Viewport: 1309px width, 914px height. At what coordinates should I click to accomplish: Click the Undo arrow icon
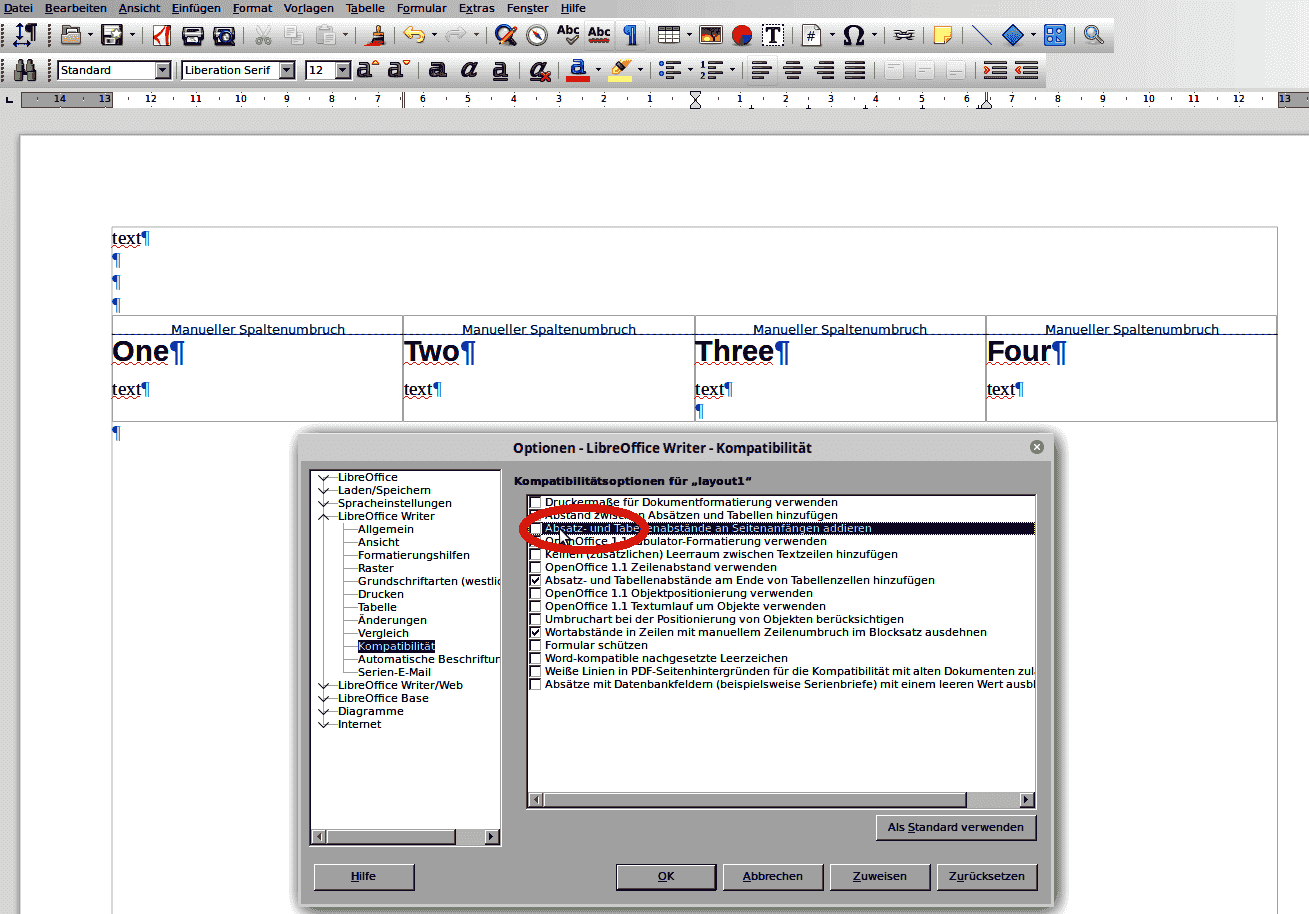(413, 35)
